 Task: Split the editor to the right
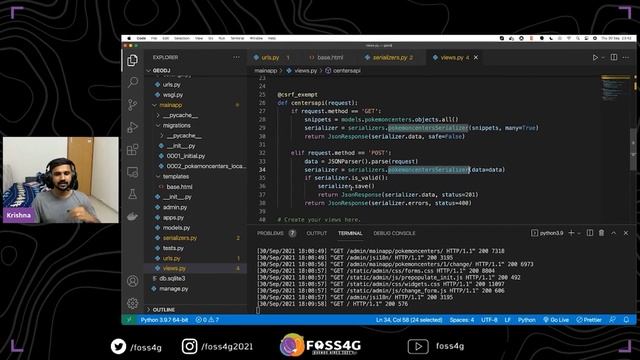(x=614, y=58)
